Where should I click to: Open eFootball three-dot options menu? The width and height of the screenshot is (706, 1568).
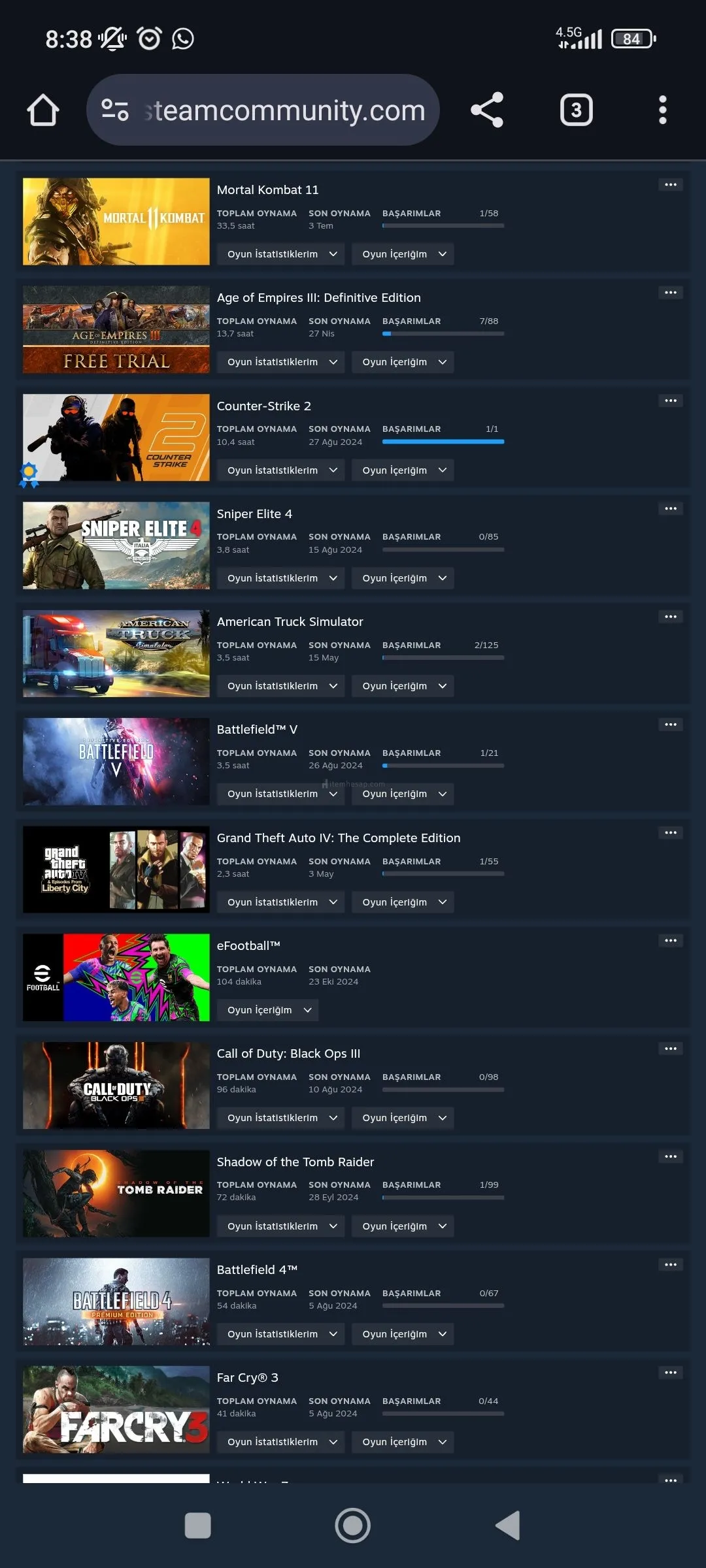671,941
